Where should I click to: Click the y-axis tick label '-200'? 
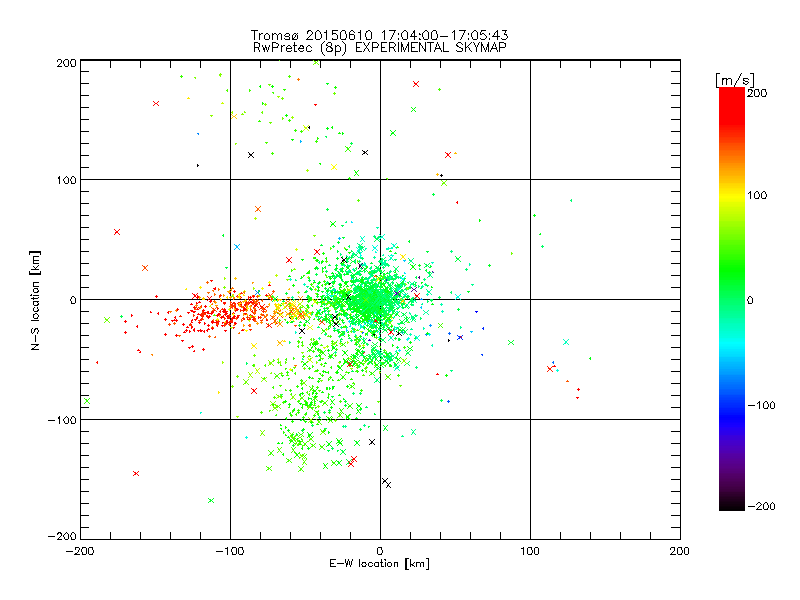(x=62, y=536)
